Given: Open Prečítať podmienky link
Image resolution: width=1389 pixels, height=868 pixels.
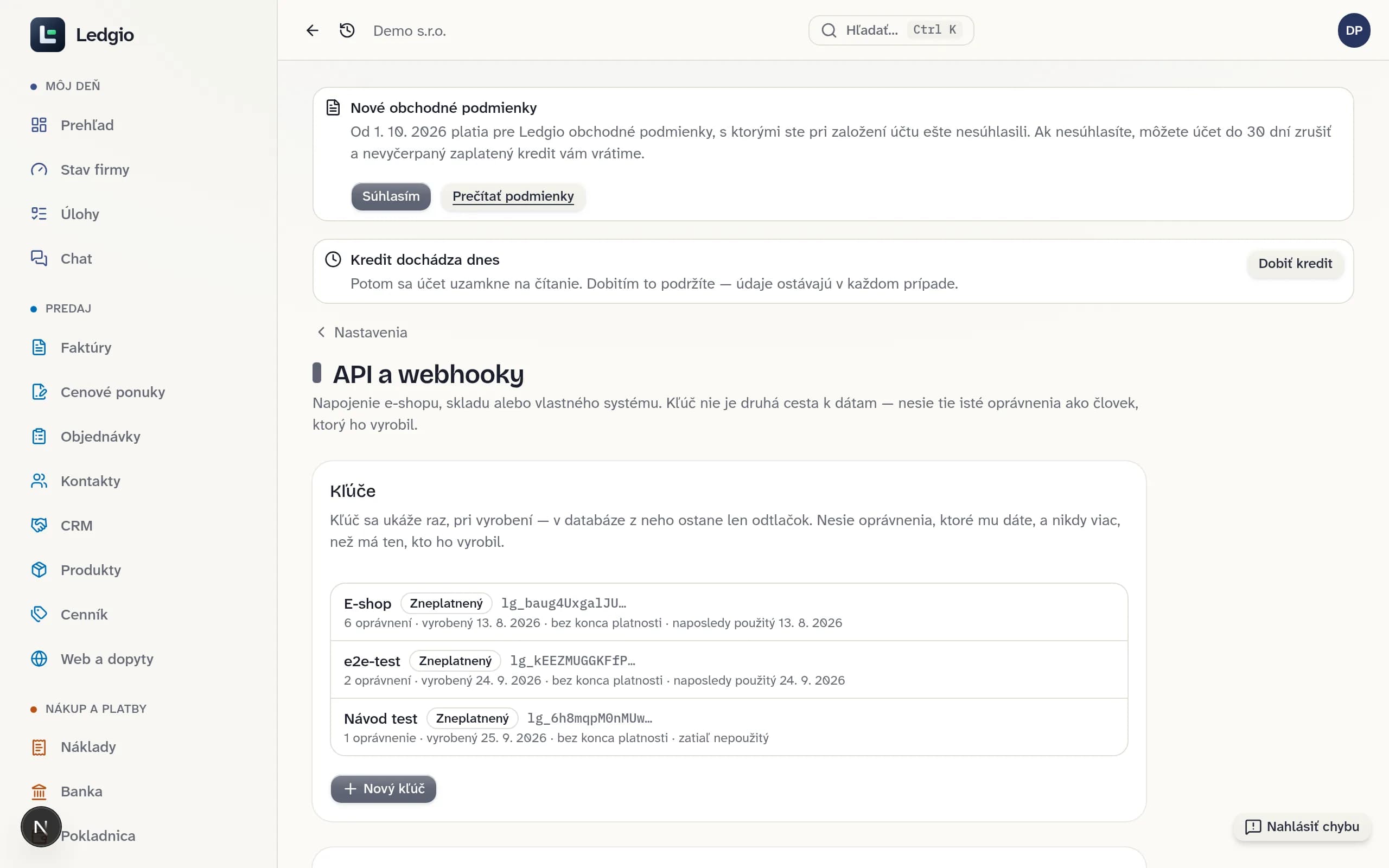Looking at the screenshot, I should pyautogui.click(x=513, y=196).
